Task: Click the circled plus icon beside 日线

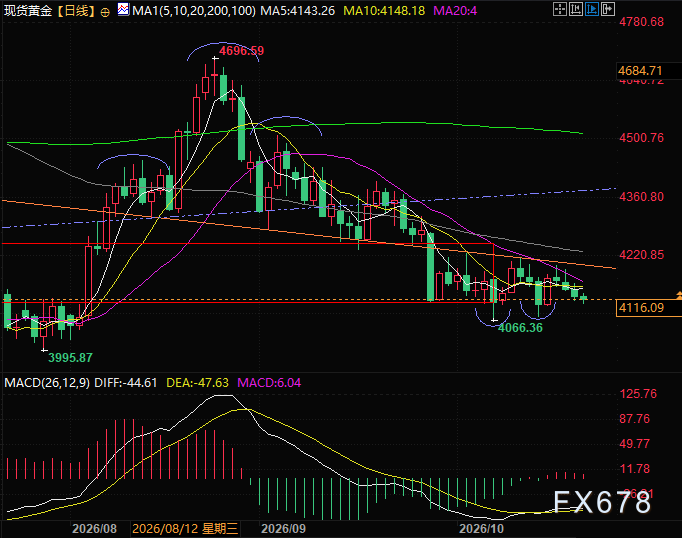Action: pyautogui.click(x=105, y=12)
